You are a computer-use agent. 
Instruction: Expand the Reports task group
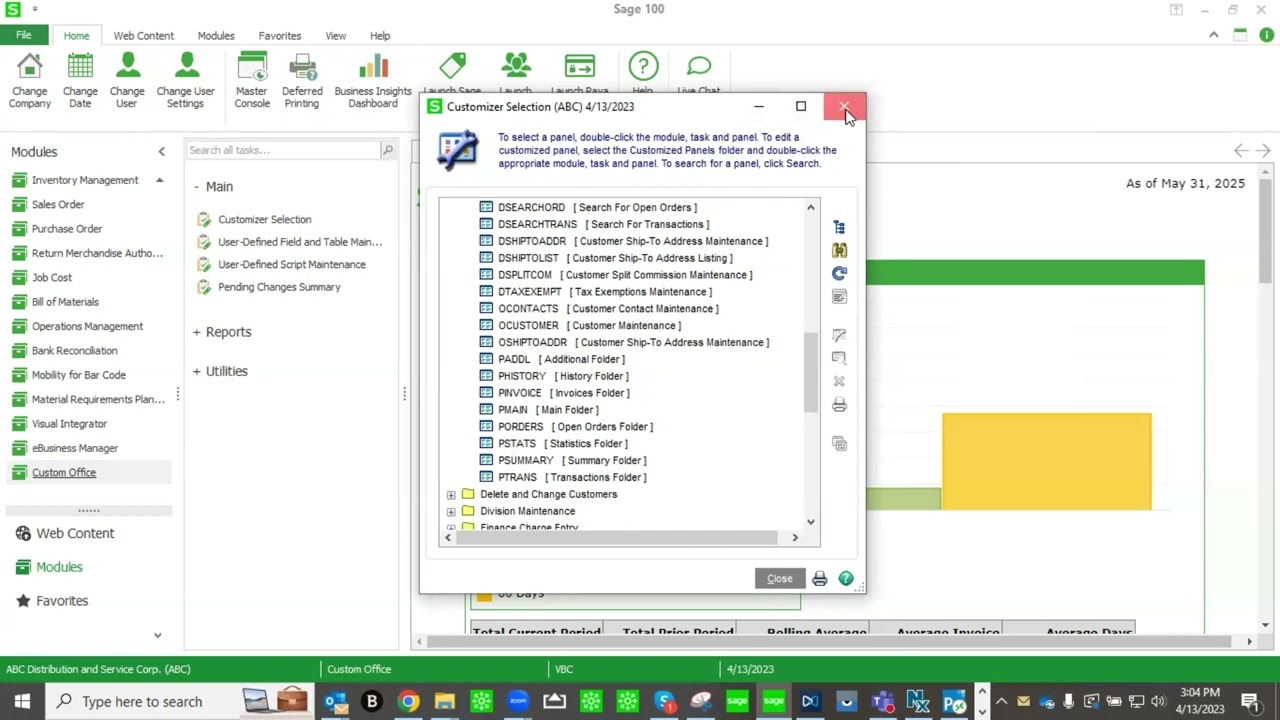196,332
